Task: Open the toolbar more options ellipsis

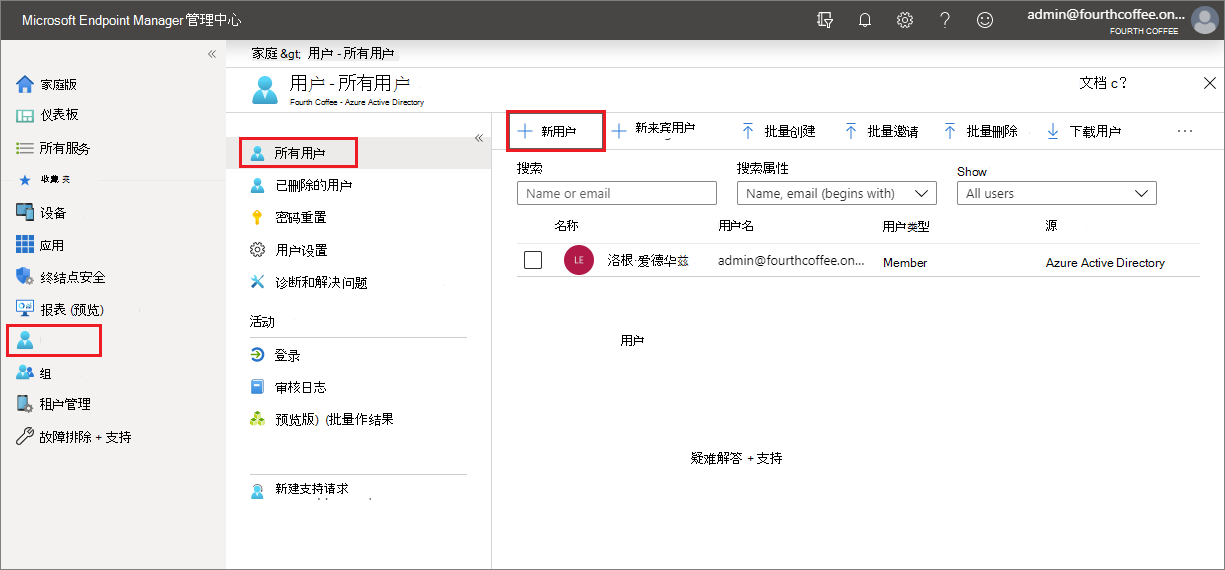Action: point(1185,131)
